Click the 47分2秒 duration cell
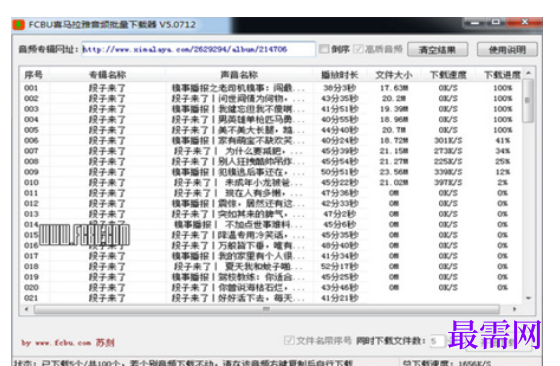 coord(340,214)
